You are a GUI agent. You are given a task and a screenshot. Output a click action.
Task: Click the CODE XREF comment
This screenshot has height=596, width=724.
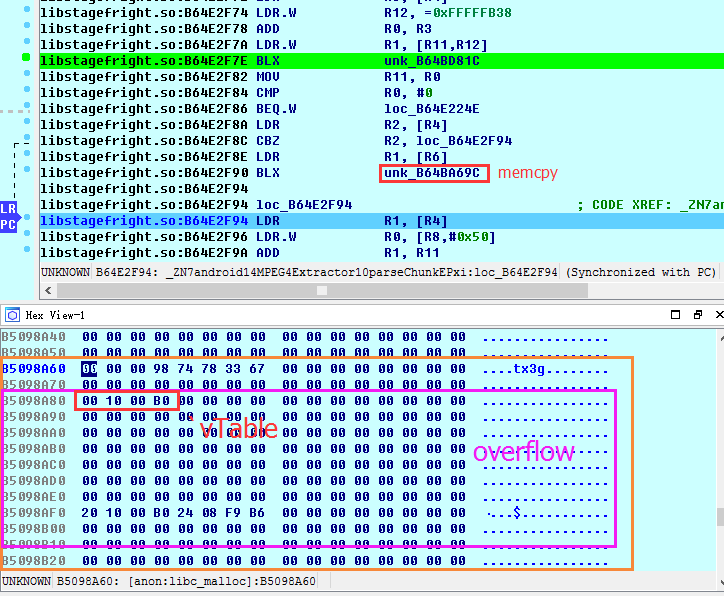650,205
